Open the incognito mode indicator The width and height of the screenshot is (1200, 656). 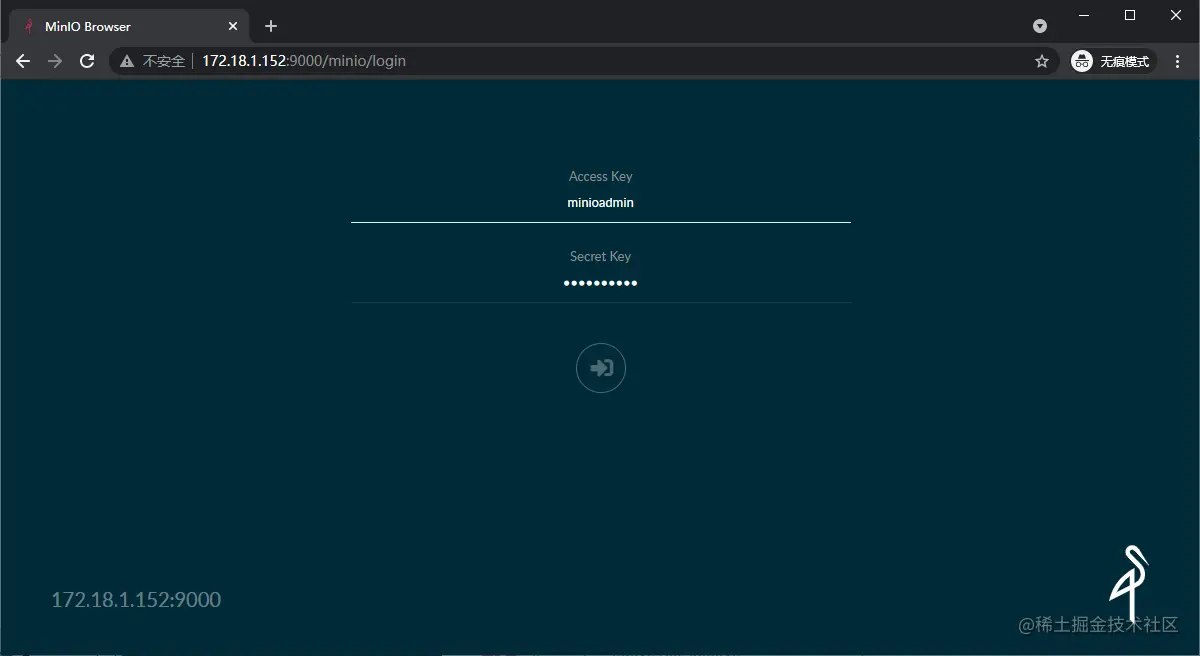click(1111, 61)
